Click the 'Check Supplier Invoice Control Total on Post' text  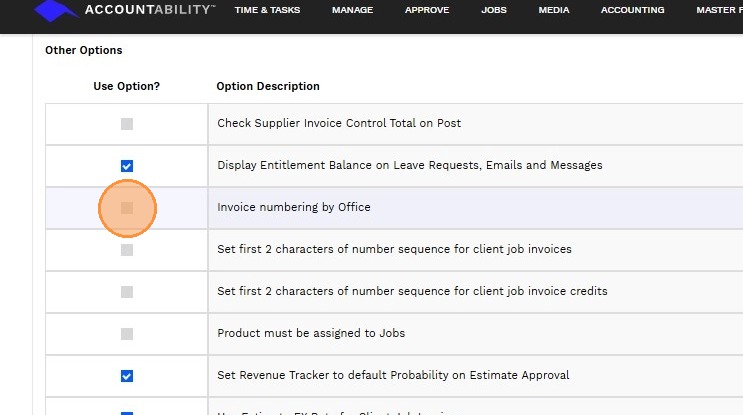click(x=339, y=123)
